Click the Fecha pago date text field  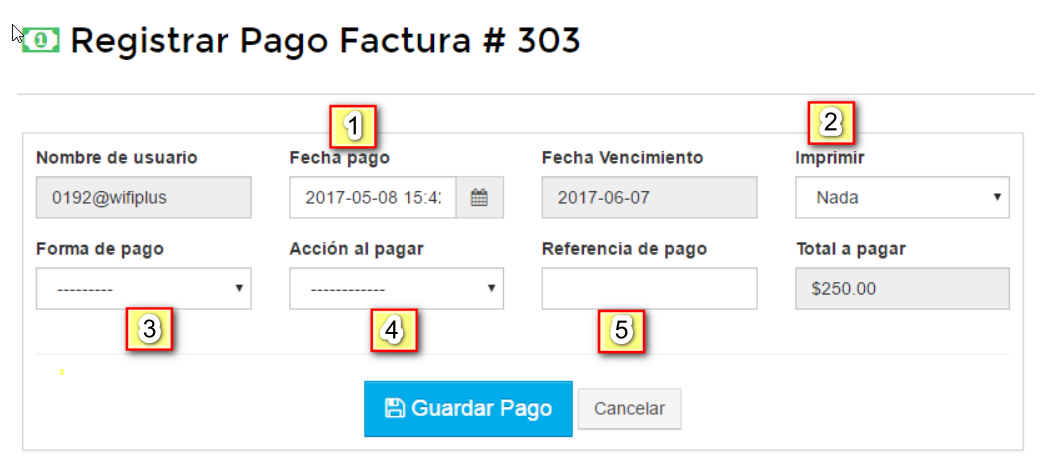372,198
